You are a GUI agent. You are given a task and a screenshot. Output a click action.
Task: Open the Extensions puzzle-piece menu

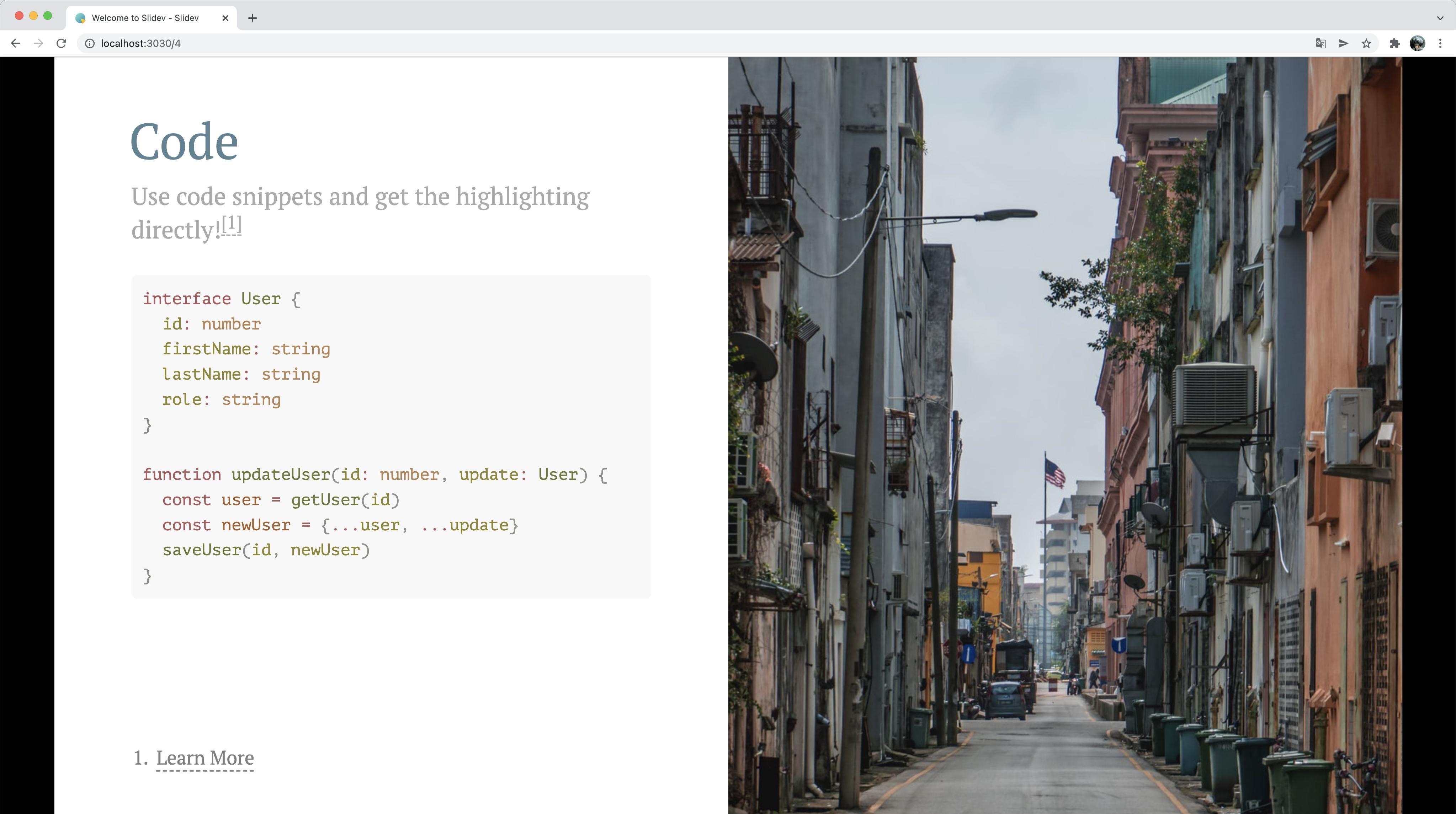pos(1394,43)
